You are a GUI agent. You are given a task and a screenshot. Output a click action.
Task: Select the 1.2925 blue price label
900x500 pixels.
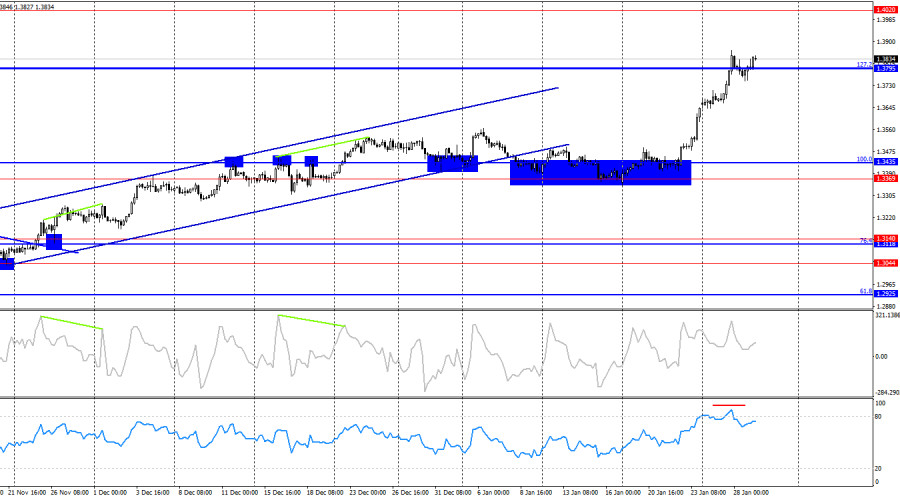pyautogui.click(x=885, y=294)
